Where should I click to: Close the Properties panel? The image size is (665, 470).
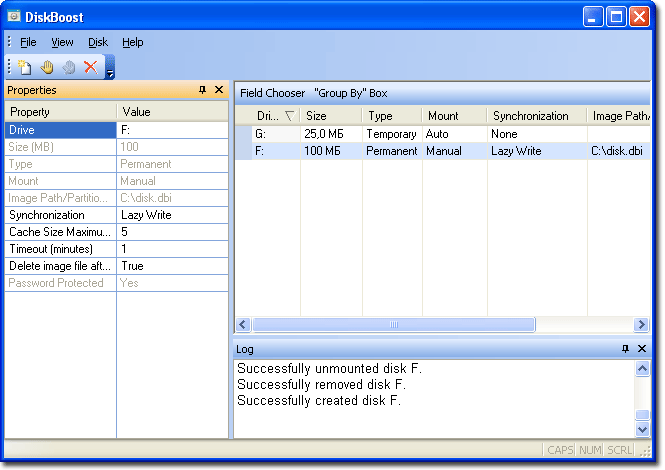click(x=219, y=90)
